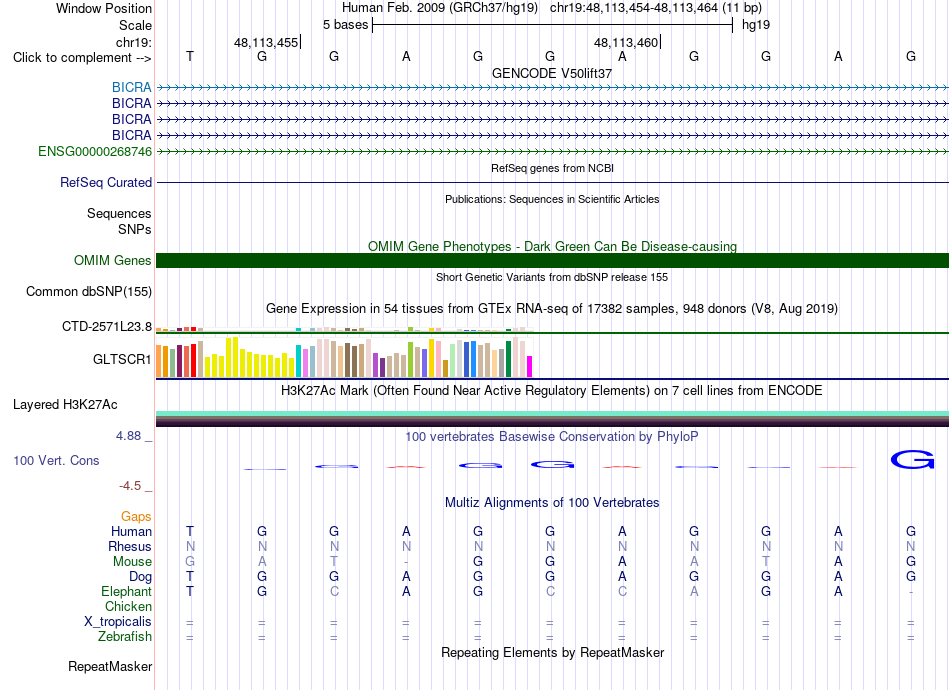Image resolution: width=950 pixels, height=690 pixels.
Task: Select the Human alignment row label
Action: tap(131, 532)
